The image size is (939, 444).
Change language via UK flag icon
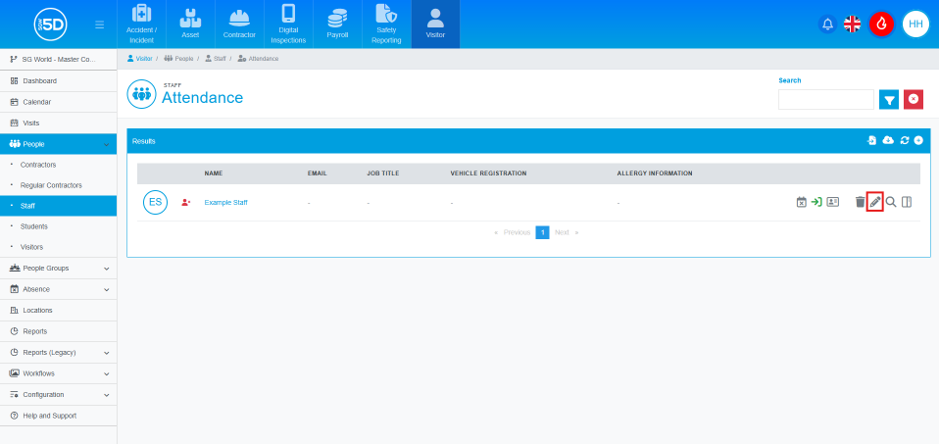[852, 24]
